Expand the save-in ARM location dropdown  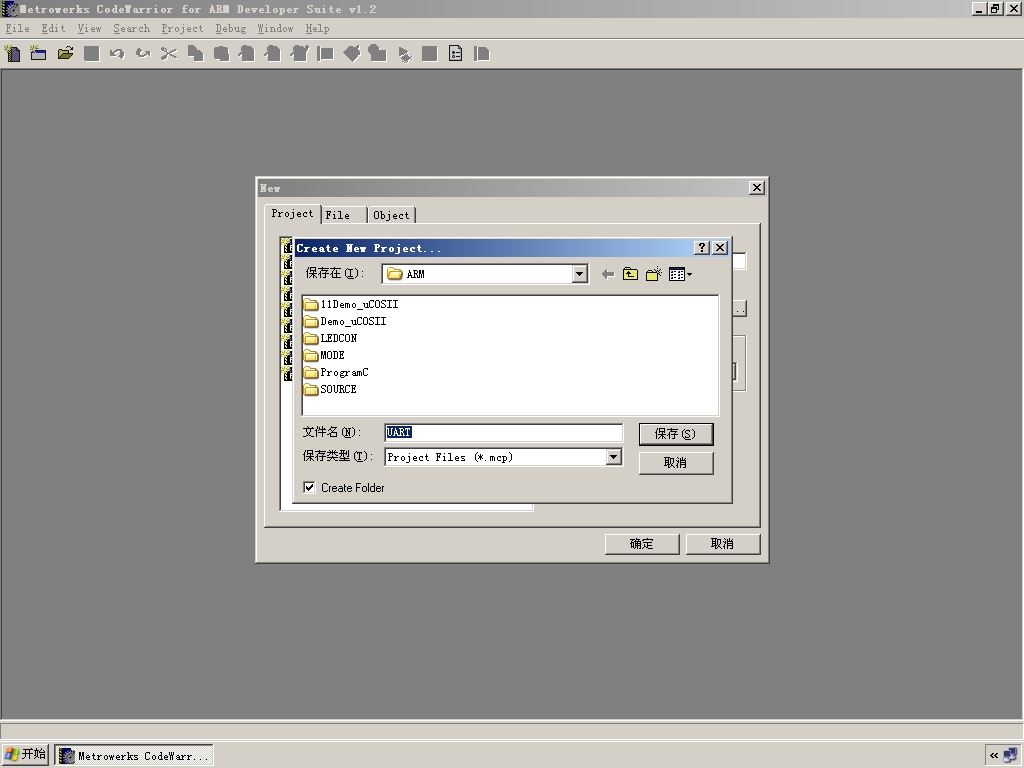click(x=579, y=274)
